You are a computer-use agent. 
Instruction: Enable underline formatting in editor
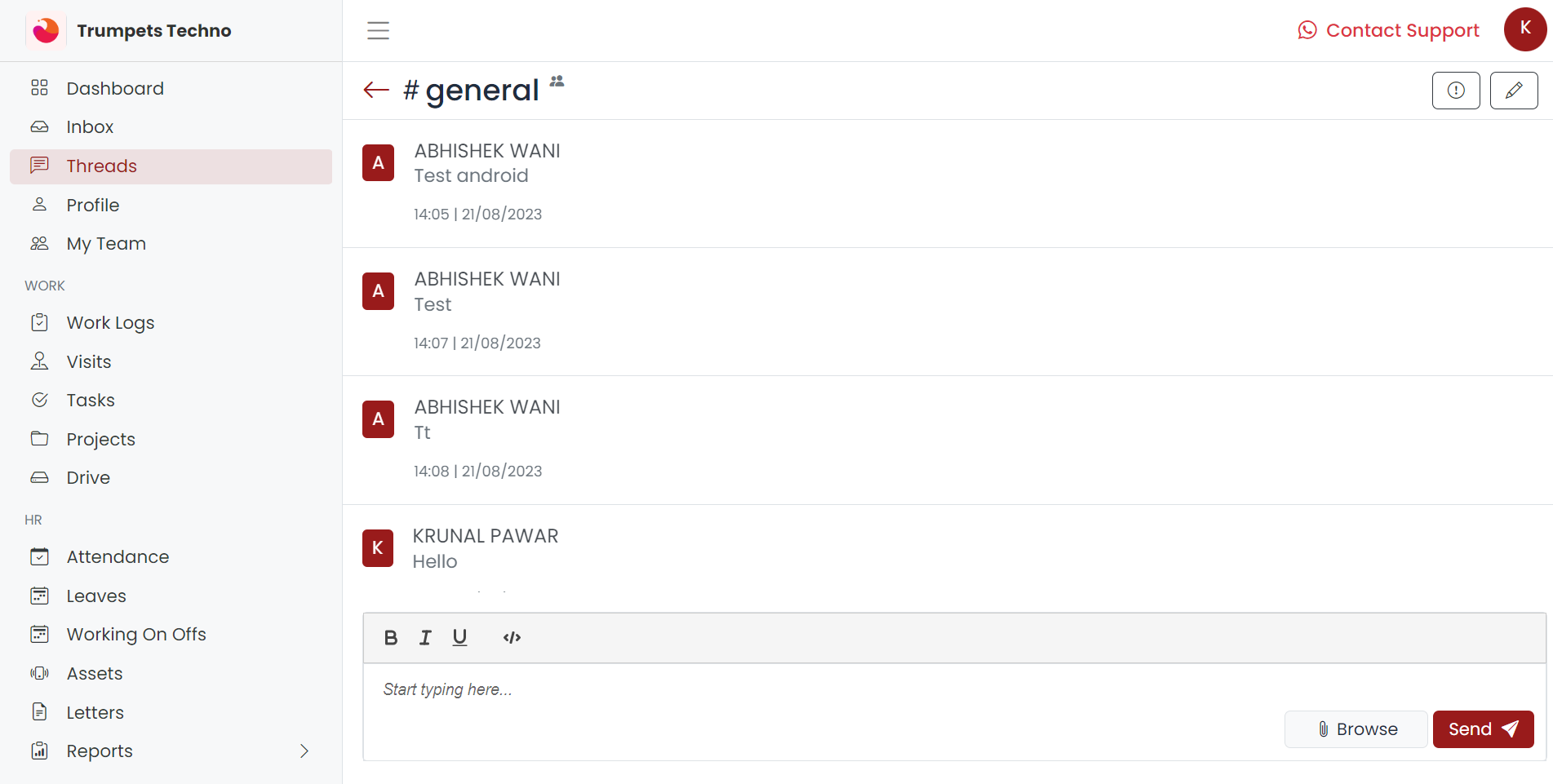pos(459,638)
